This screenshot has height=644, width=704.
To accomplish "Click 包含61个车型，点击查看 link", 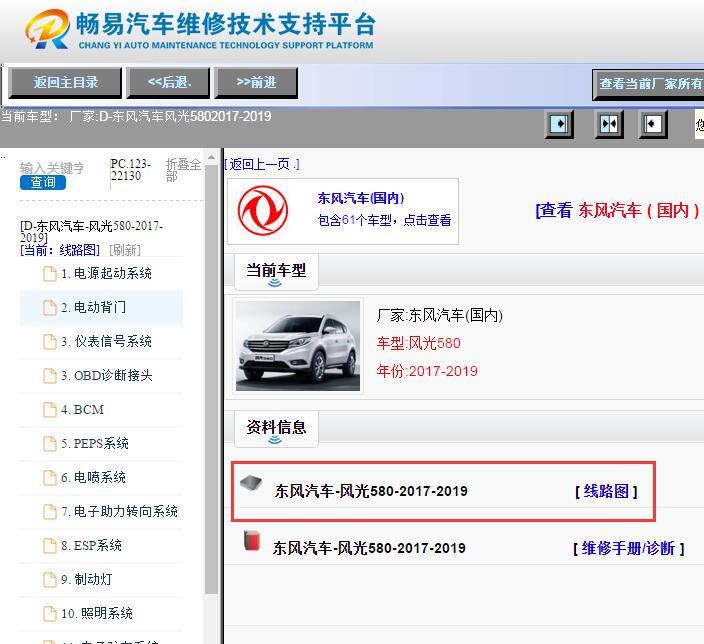I will click(384, 220).
